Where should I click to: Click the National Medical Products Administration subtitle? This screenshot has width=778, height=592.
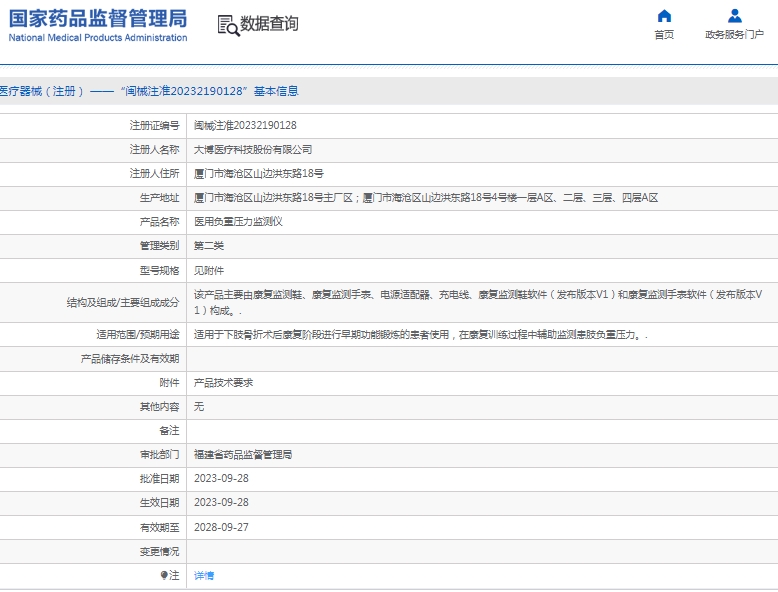pyautogui.click(x=97, y=38)
